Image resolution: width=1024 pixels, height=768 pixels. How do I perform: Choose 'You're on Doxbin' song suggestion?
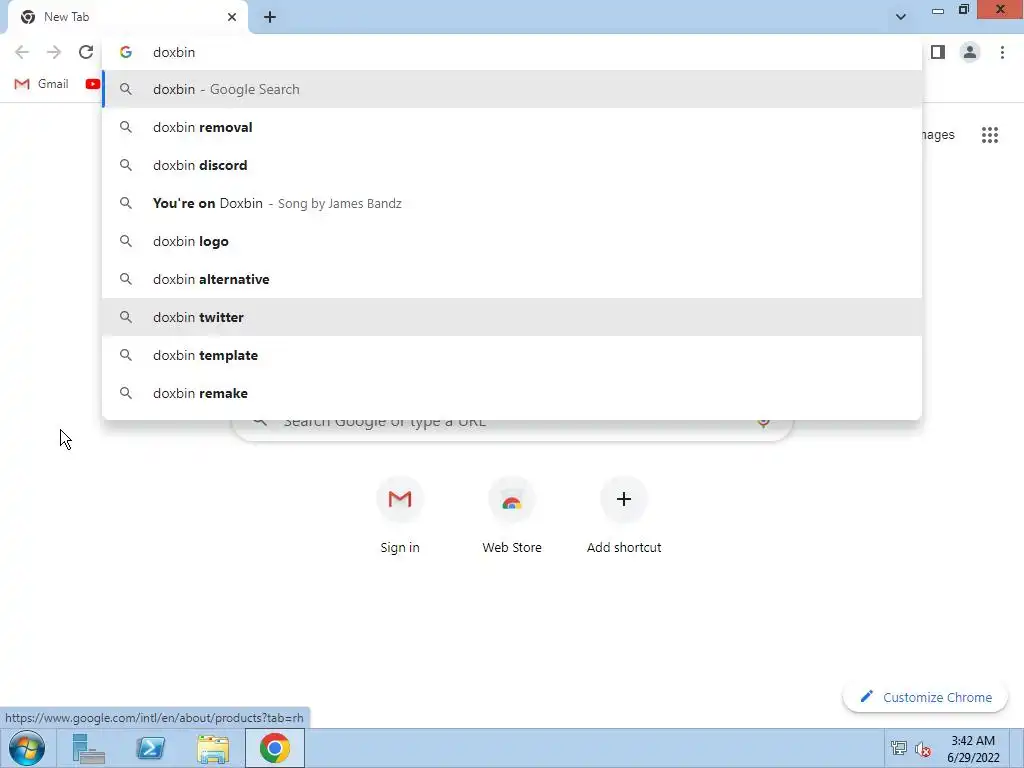pos(512,203)
